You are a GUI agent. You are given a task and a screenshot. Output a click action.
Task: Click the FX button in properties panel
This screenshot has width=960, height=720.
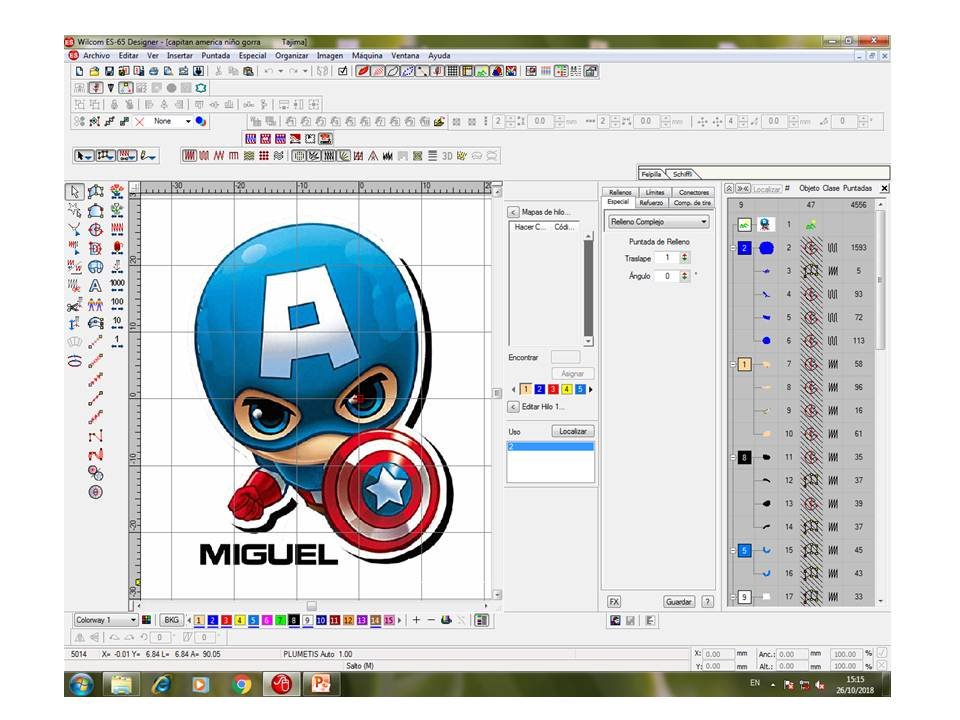tap(613, 602)
